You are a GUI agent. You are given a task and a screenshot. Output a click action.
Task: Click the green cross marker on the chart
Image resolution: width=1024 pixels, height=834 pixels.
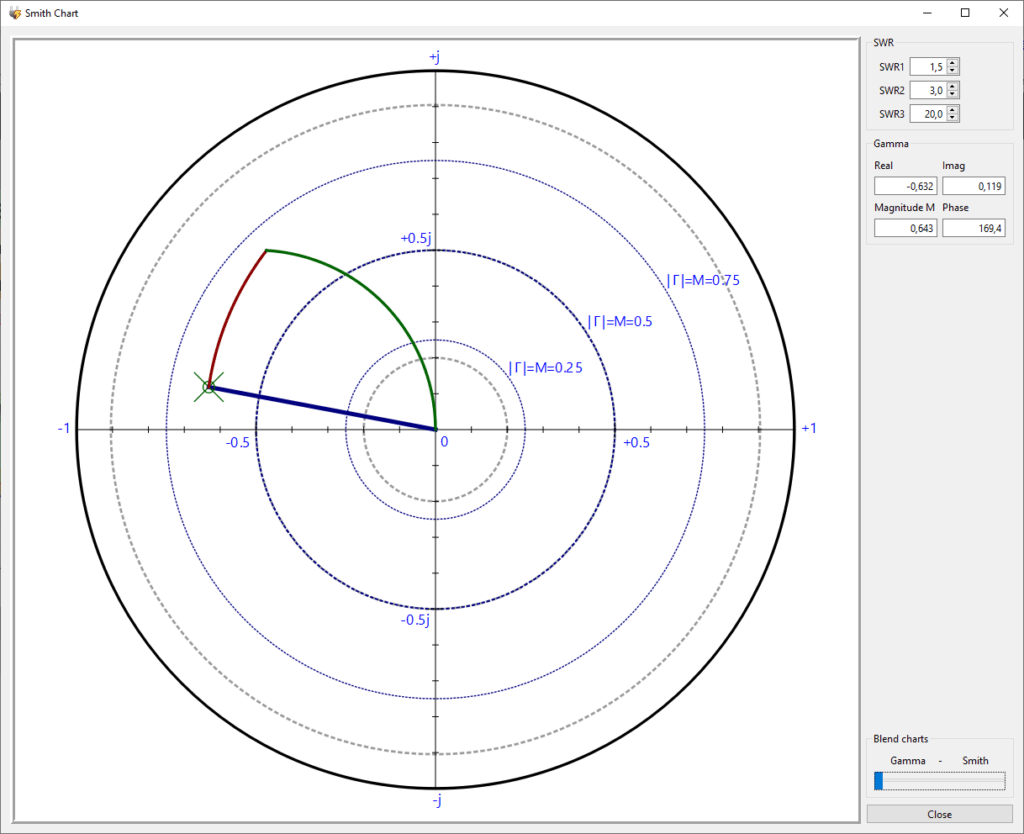(209, 387)
